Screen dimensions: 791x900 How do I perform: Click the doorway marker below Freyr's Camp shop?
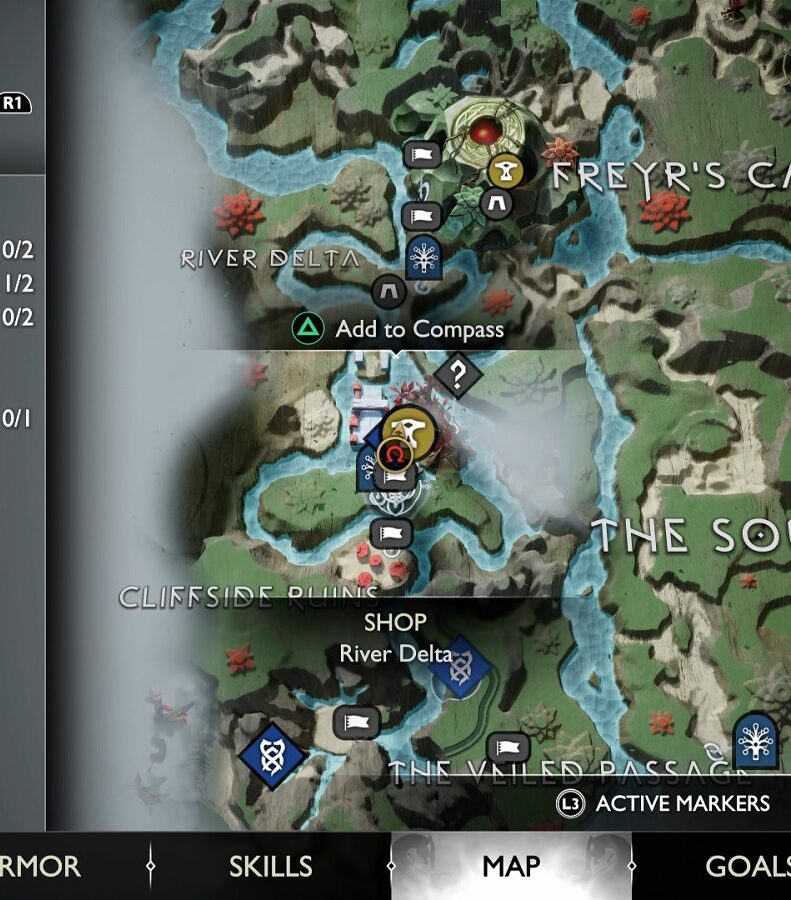(496, 203)
